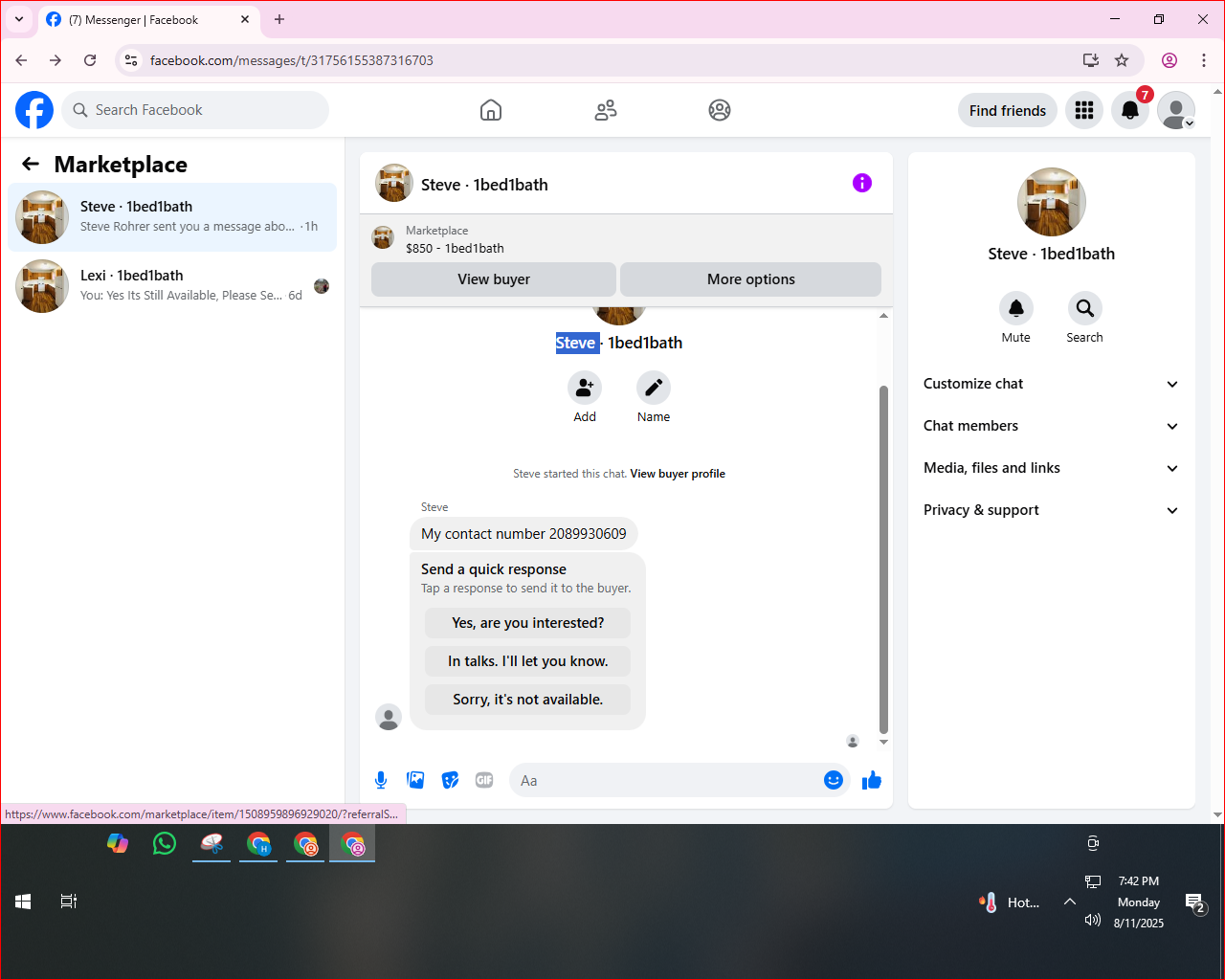
Task: Open the Chrome profile icon
Action: (1169, 60)
